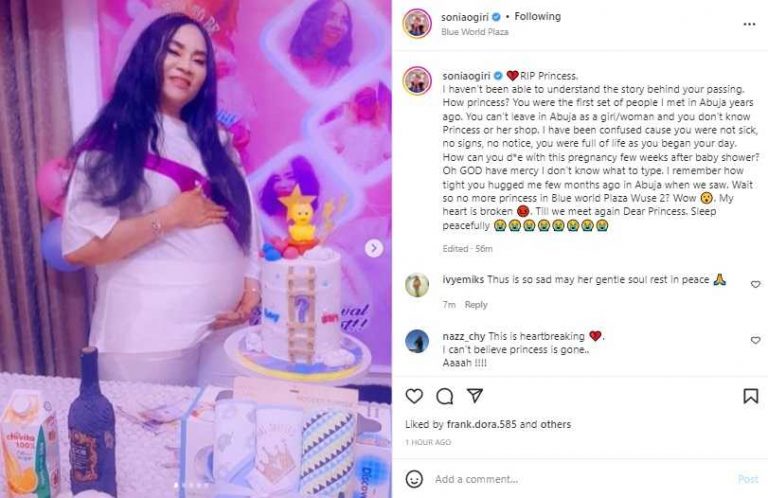Like the post with the heart icon
768x498 pixels.
[414, 396]
